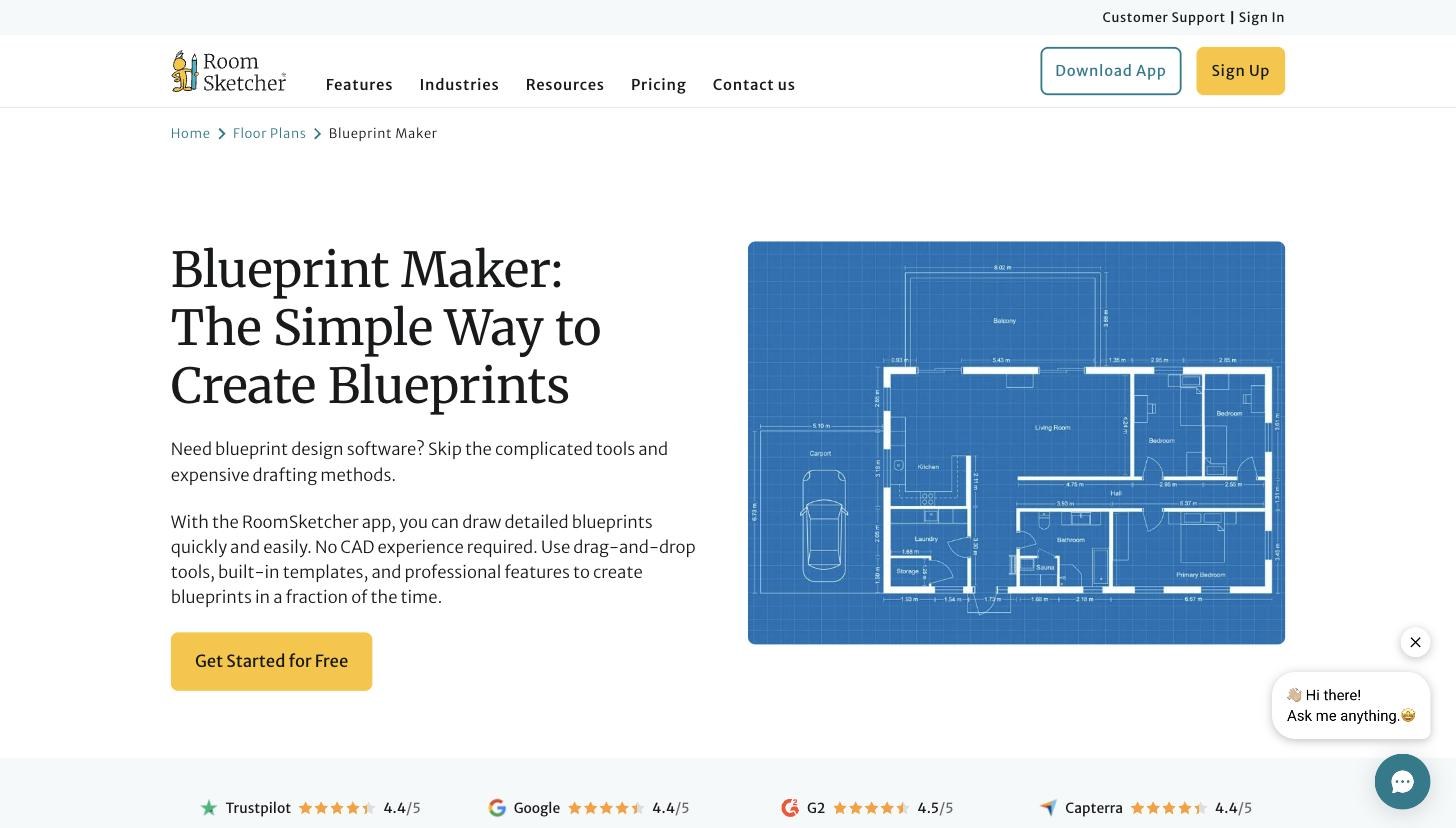Click the Trustpilot label text
Viewport: 1456px width, 828px height.
point(258,808)
